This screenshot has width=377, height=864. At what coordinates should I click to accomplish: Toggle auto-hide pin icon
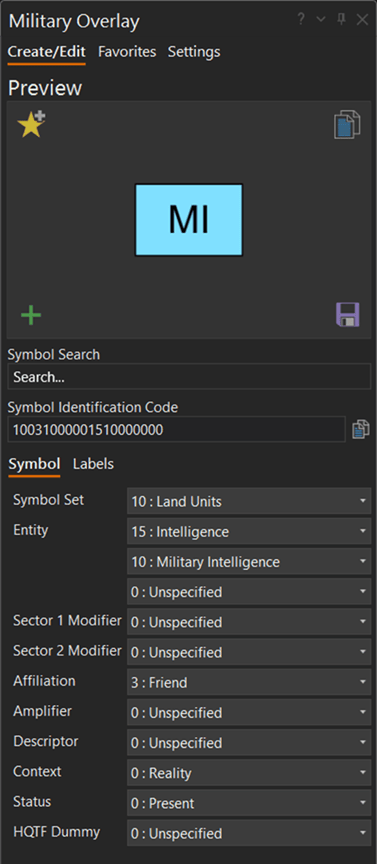pyautogui.click(x=341, y=19)
